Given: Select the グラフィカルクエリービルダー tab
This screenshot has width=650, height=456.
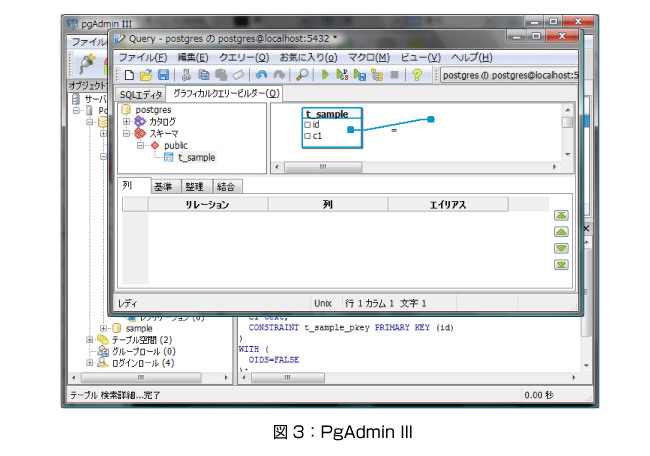Looking at the screenshot, I should point(226,94).
